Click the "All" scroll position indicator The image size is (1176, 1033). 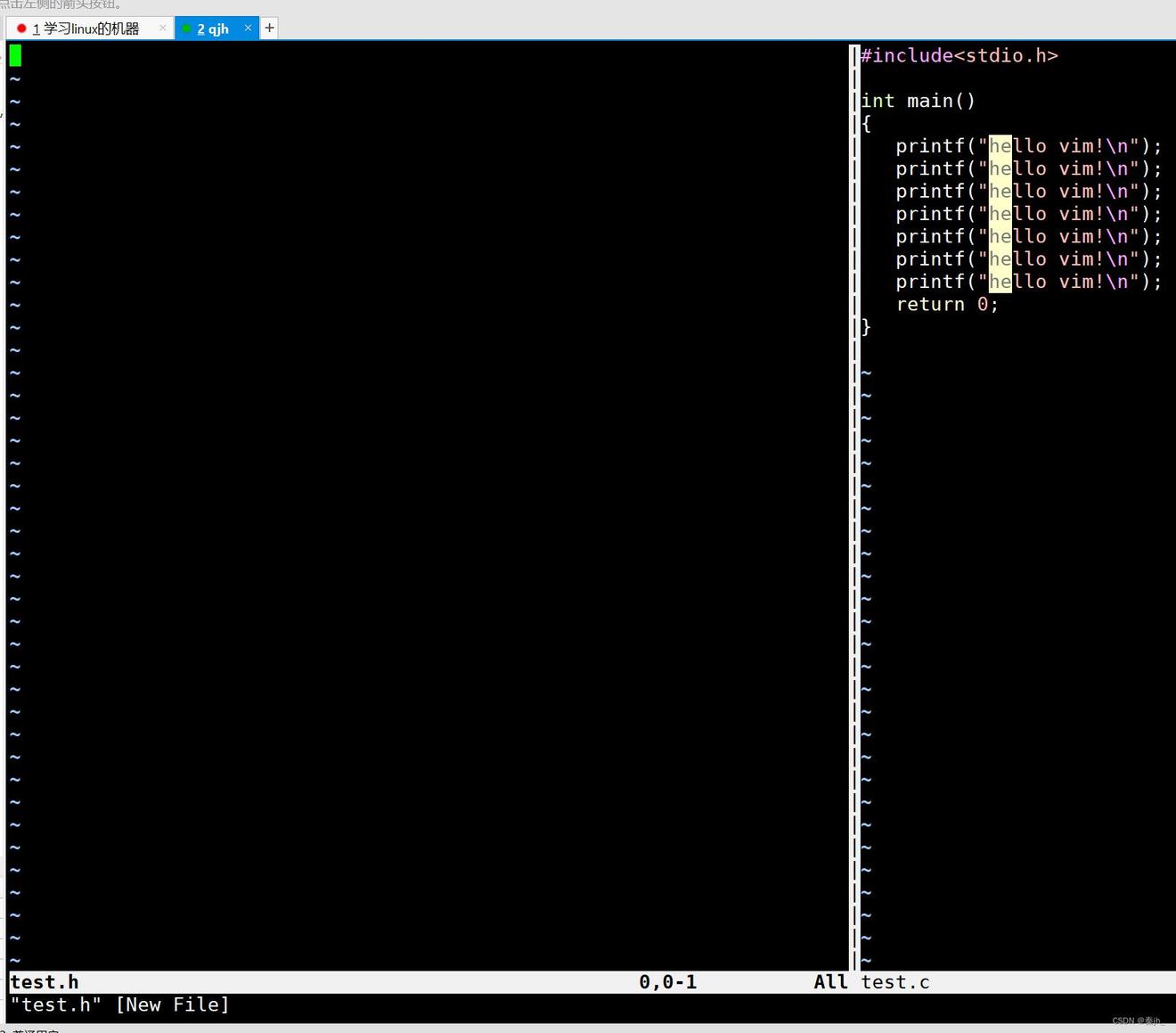pos(829,982)
